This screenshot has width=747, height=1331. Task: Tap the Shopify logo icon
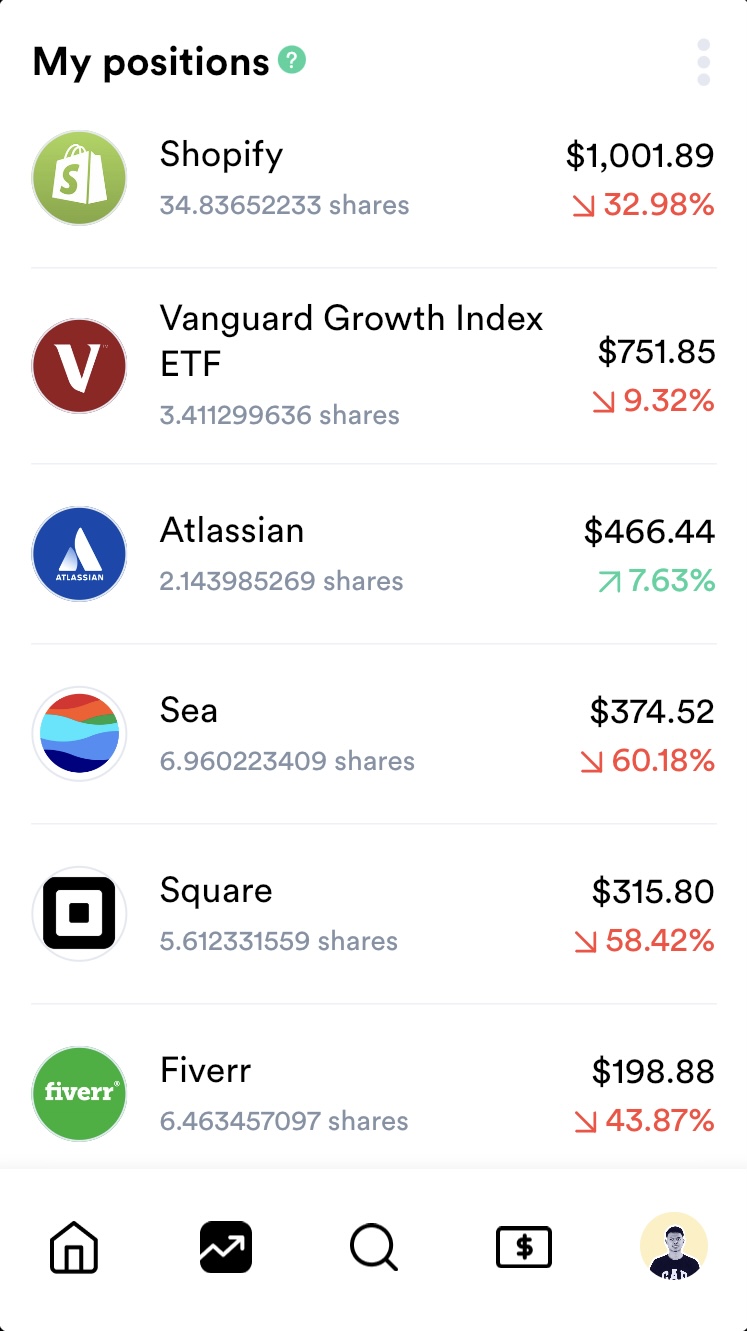(80, 178)
